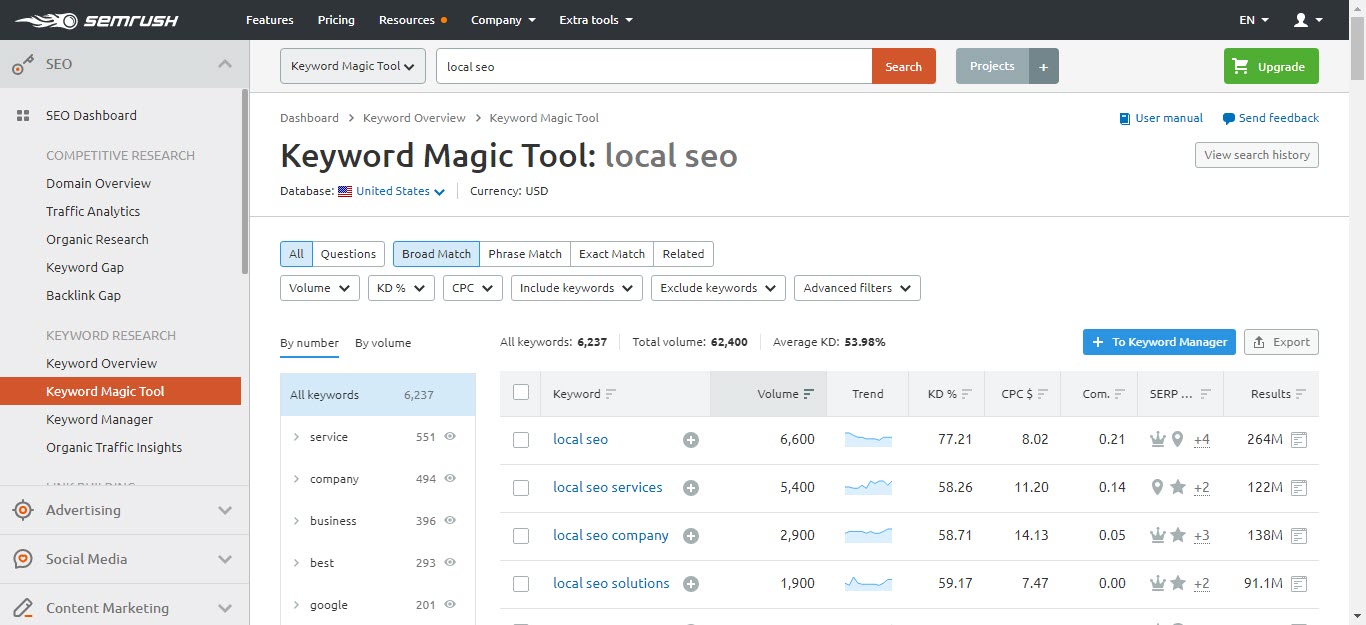View SERP snapshot icon for local seo company

tap(1299, 536)
